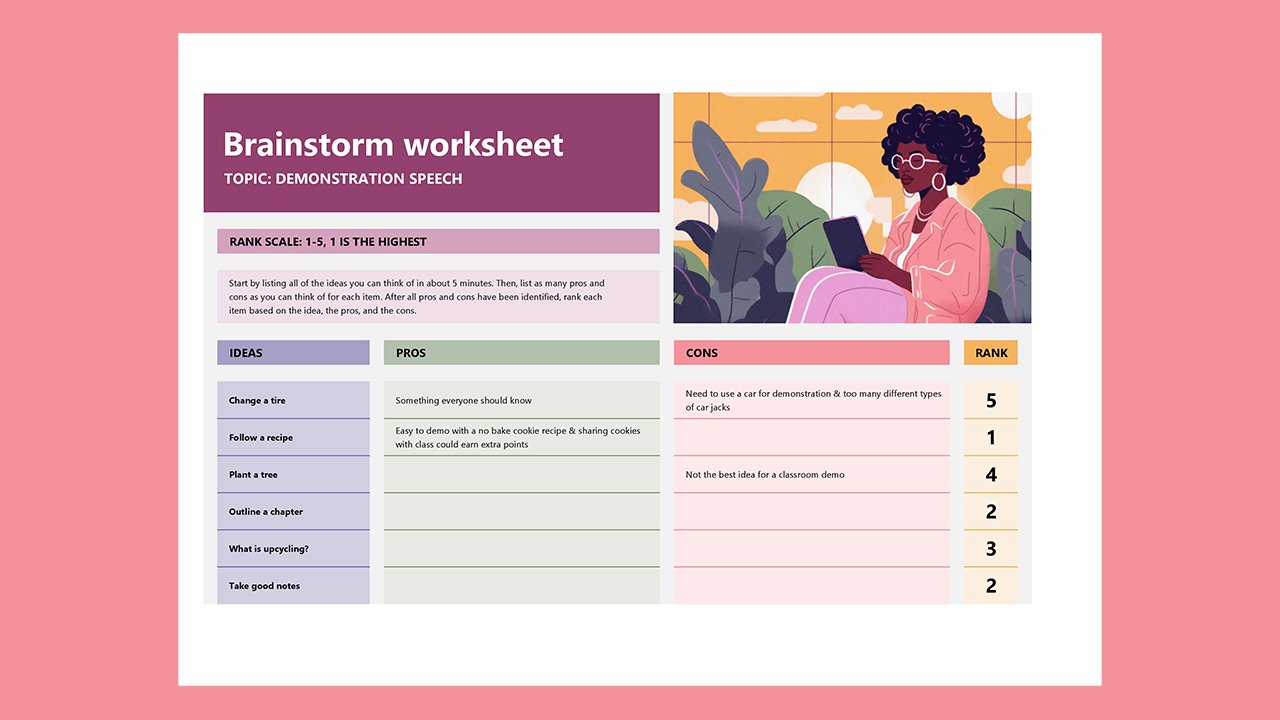Click the RANK column header
The height and width of the screenshot is (720, 1280).
[990, 352]
